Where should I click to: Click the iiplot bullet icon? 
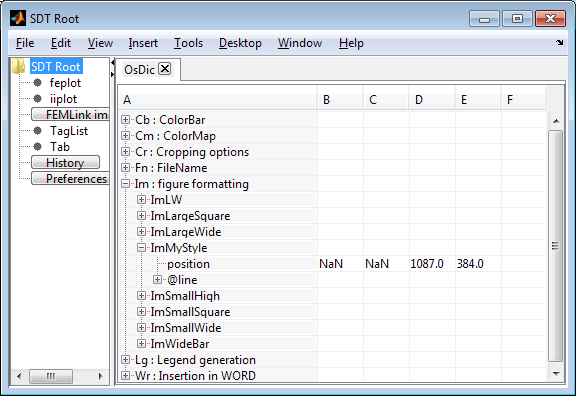[x=37, y=98]
